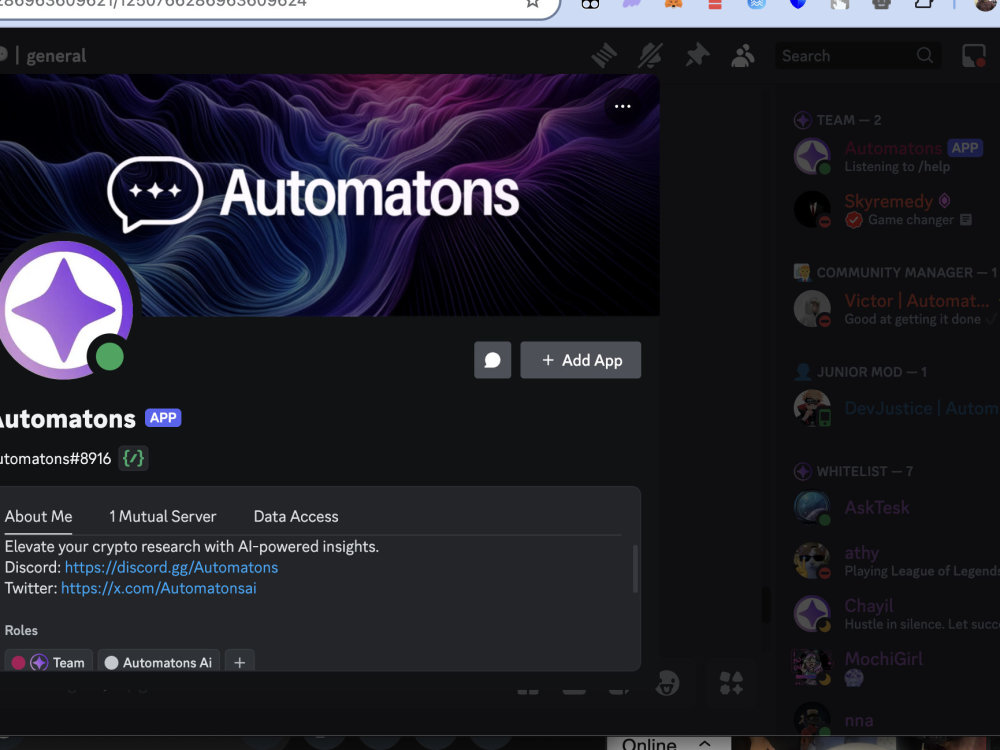Viewport: 1000px width, 750px height.
Task: Click the message bubble button on profile
Action: [492, 360]
